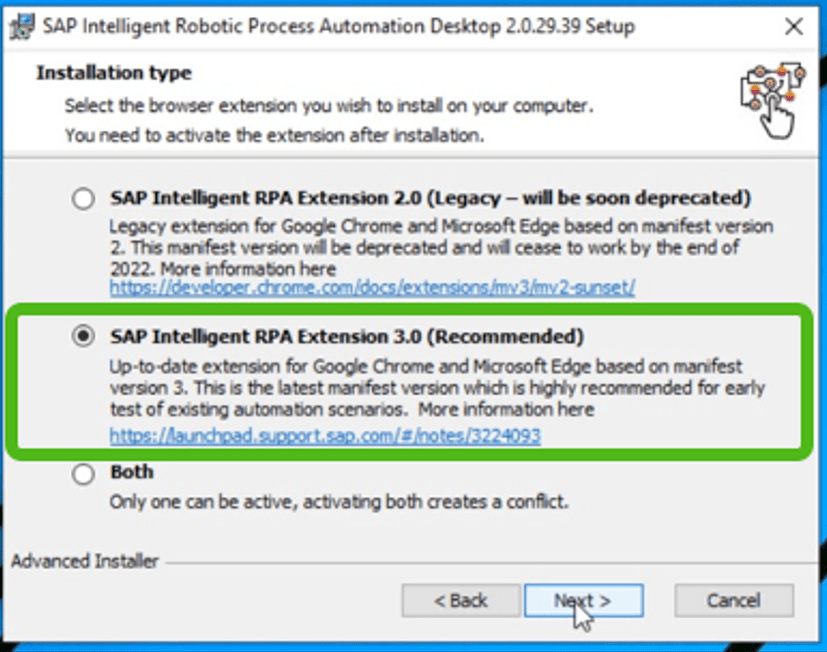
Task: Select the Both radio button
Action: click(x=84, y=474)
